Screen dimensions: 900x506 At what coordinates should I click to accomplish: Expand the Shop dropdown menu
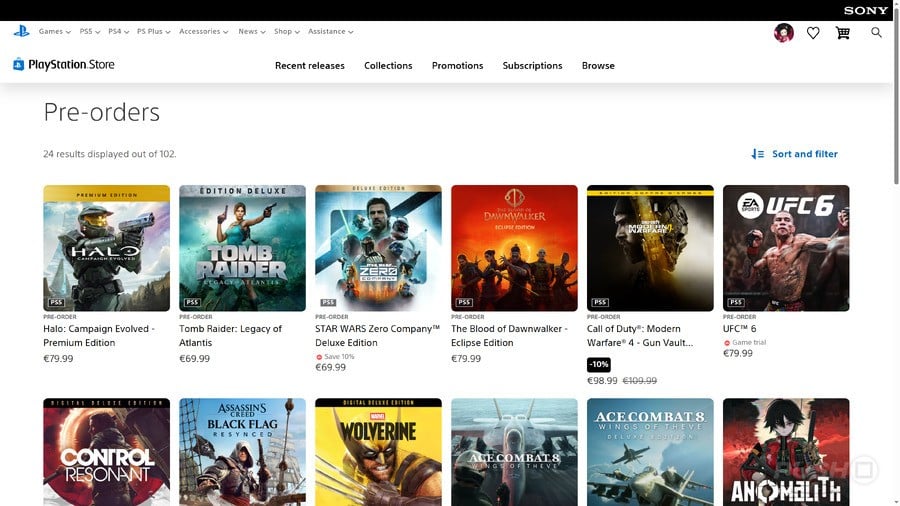(286, 32)
